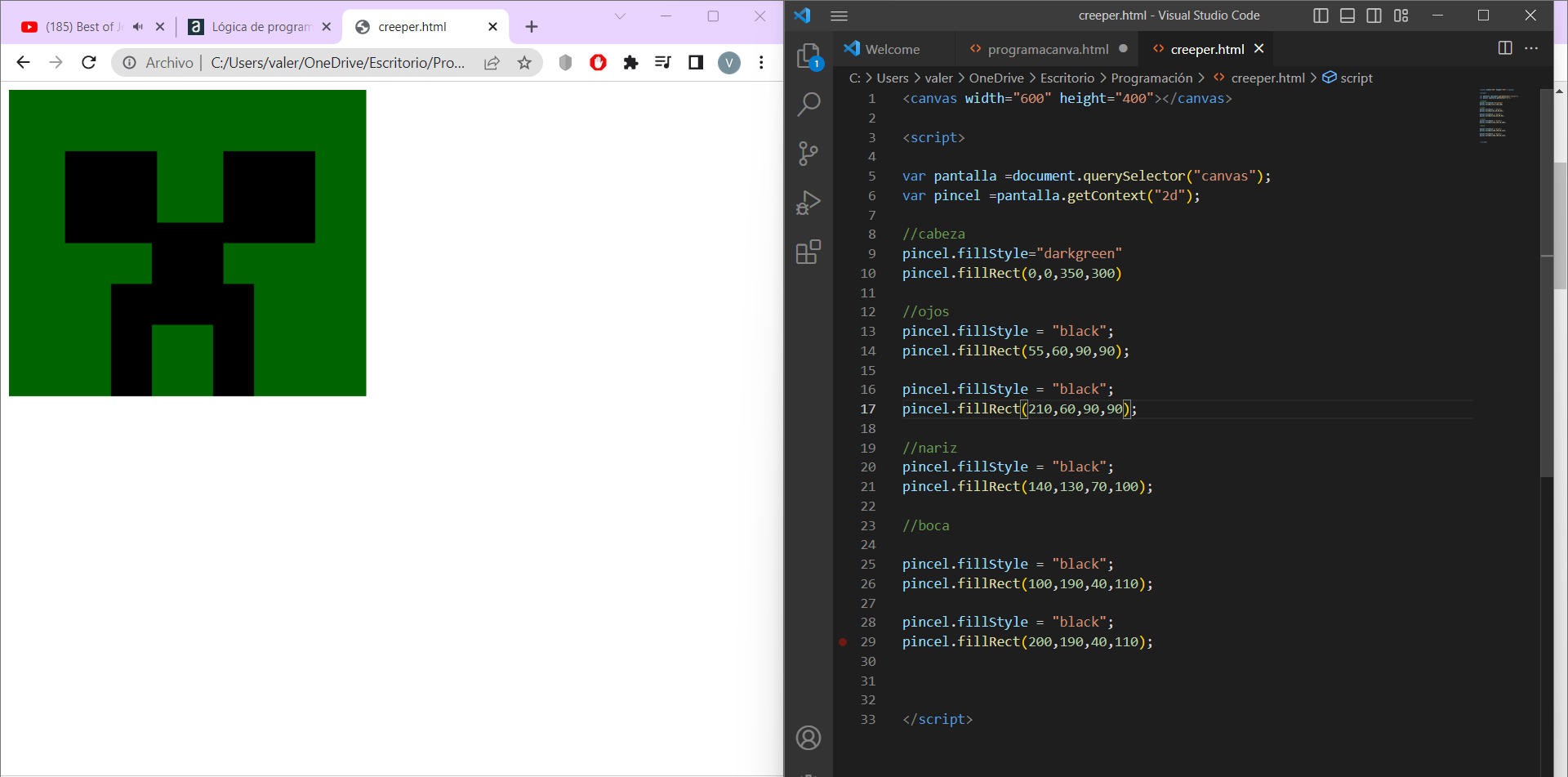Open the Source Control view

click(x=808, y=154)
